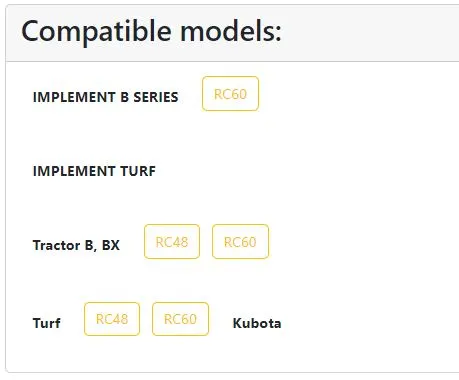Click the word IMPLEMENT in IMPLEMENT B SERIES

click(x=74, y=97)
